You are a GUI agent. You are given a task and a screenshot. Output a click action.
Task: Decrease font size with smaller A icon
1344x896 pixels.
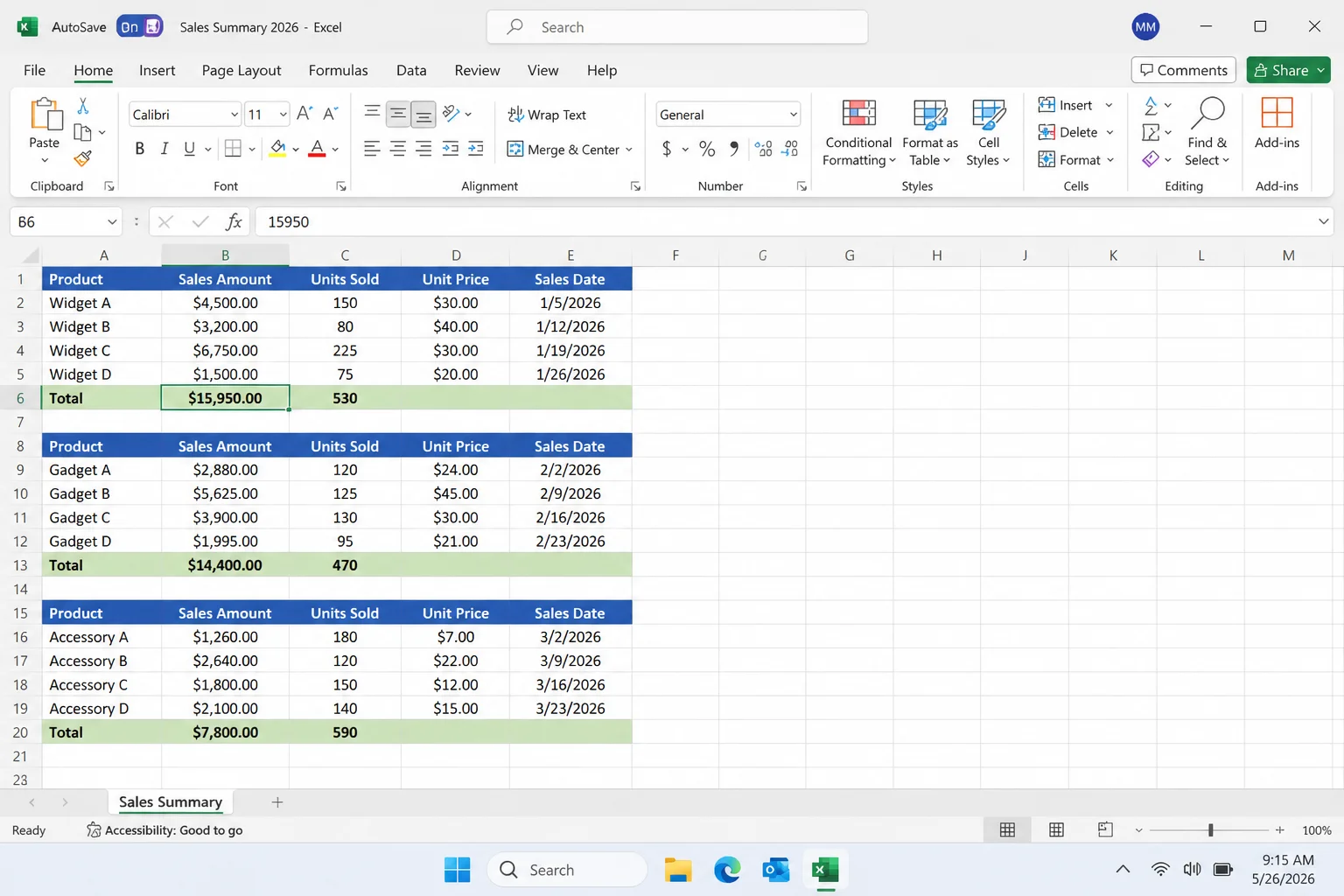(x=330, y=114)
